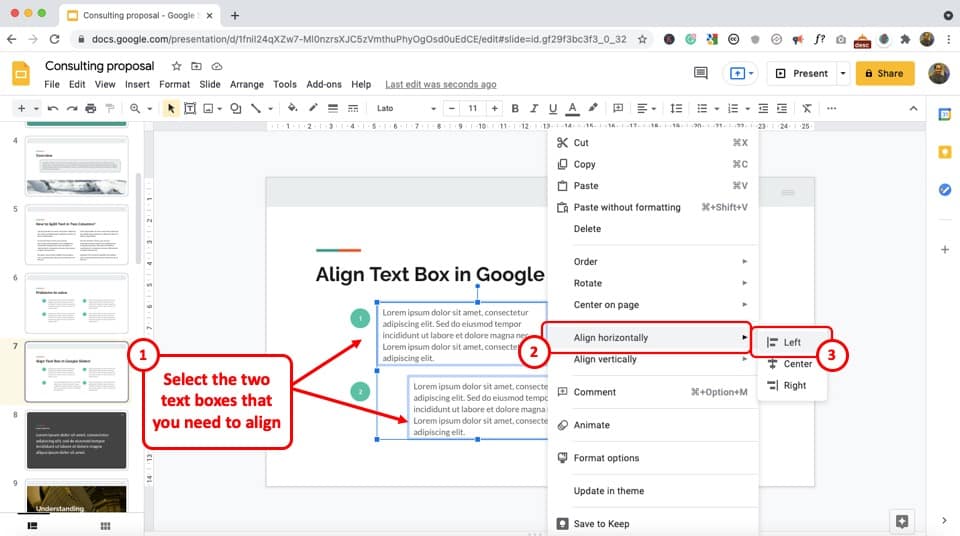
Task: Click the Border color pencil icon
Action: coord(313,108)
